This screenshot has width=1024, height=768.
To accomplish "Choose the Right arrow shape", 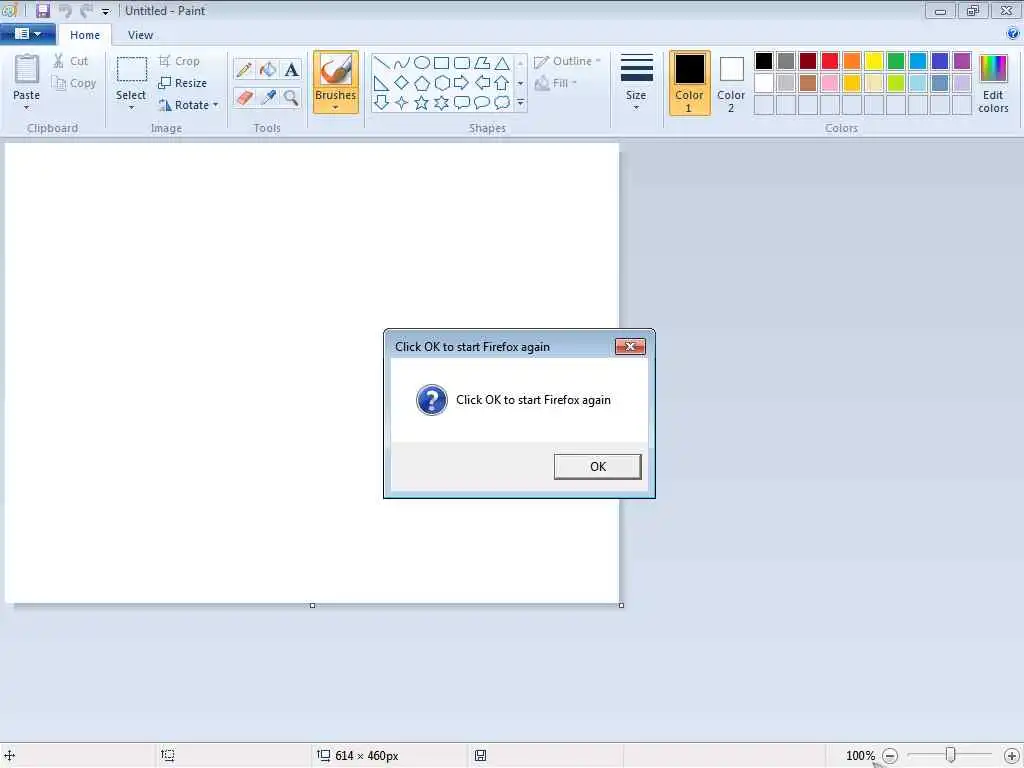I will click(462, 83).
